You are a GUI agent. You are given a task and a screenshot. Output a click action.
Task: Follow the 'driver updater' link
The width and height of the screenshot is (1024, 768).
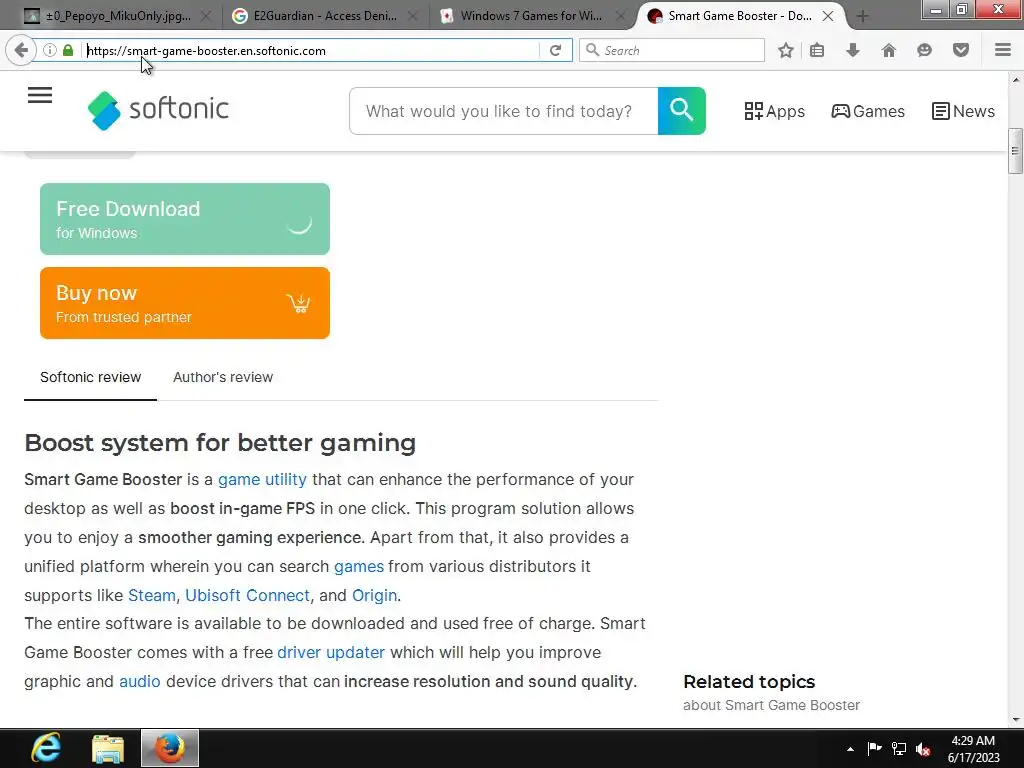pyautogui.click(x=330, y=652)
